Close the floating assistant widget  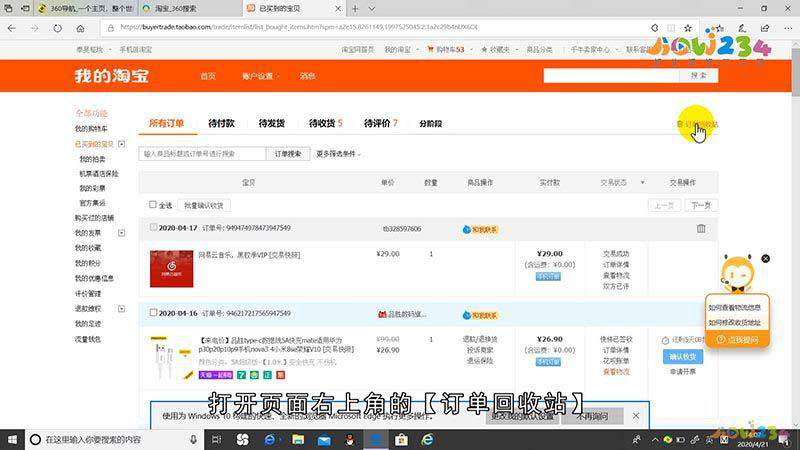point(765,259)
